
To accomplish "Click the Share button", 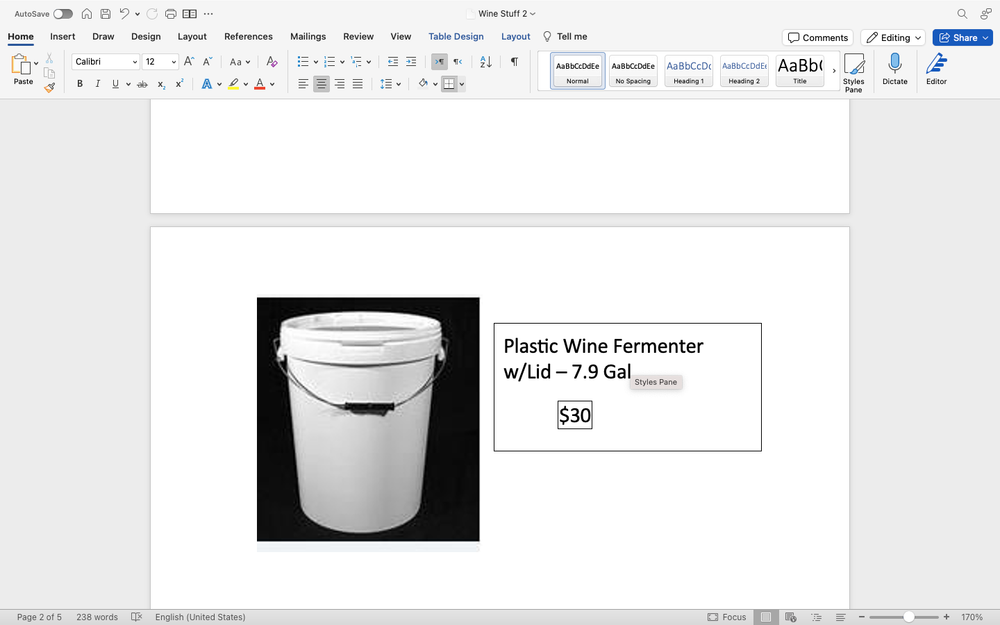I will 964,38.
